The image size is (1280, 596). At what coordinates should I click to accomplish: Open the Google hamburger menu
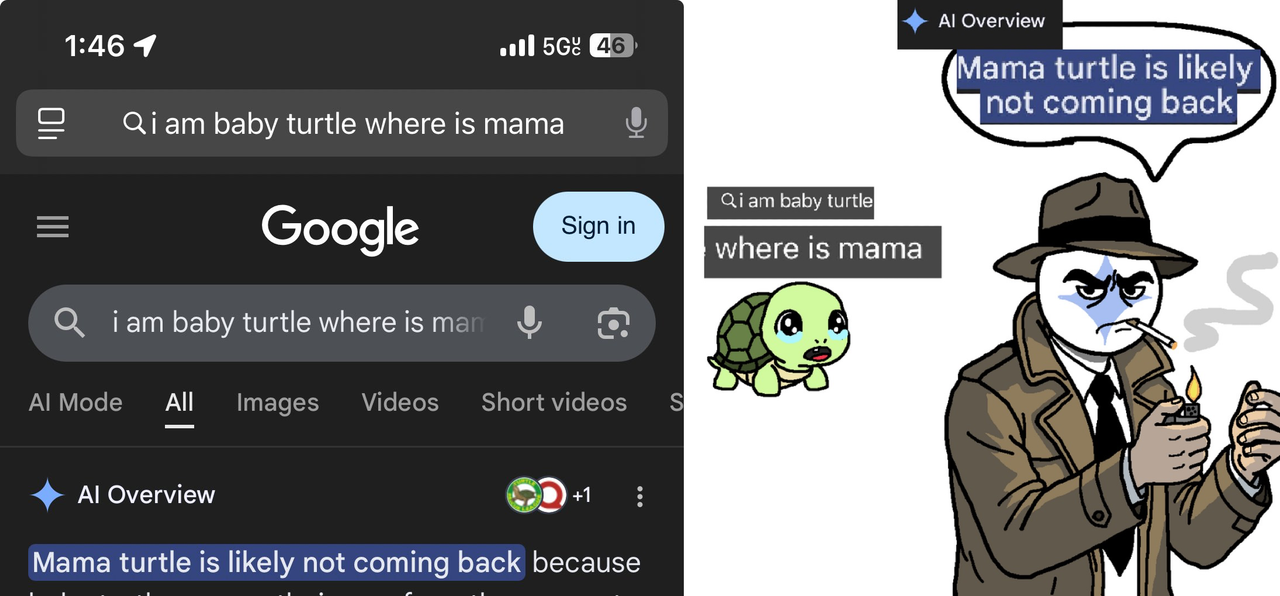pos(53,227)
